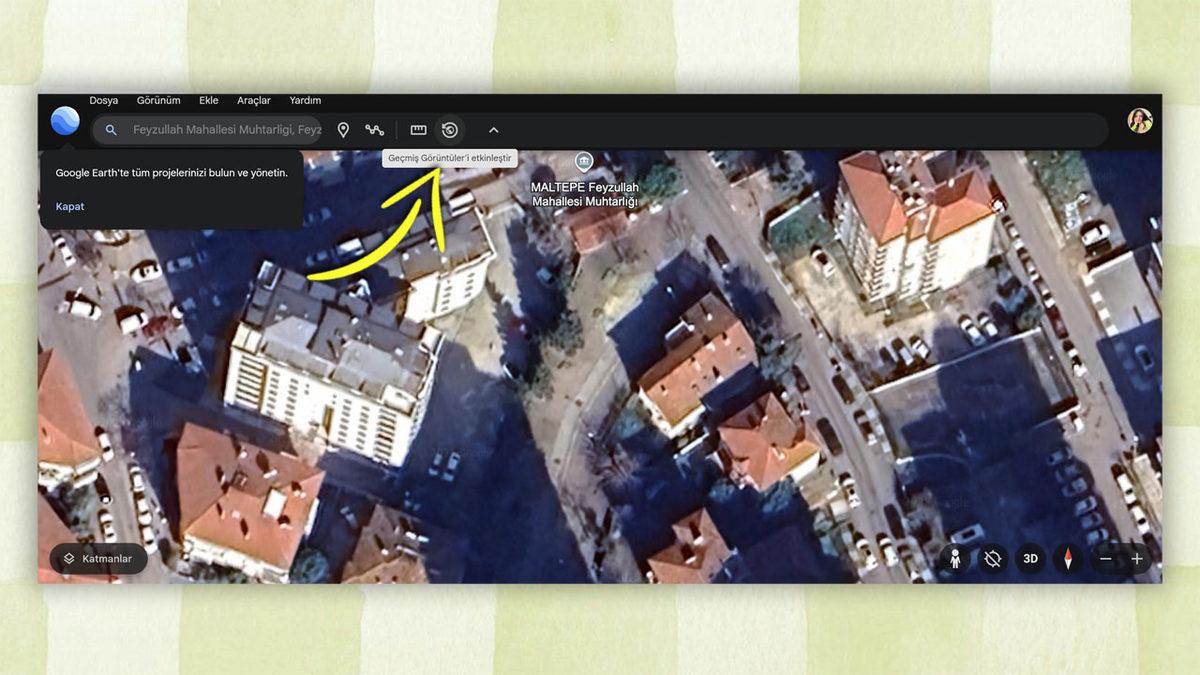This screenshot has height=675, width=1200.
Task: Toggle the Katmanlar layers panel
Action: coord(97,559)
